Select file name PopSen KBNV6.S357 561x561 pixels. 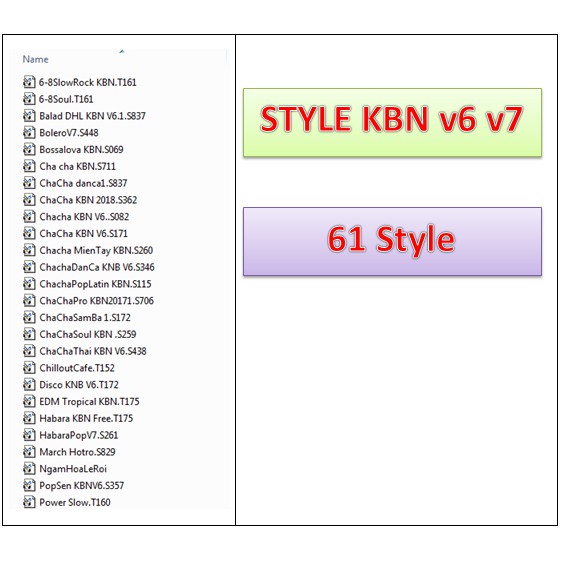[82, 486]
